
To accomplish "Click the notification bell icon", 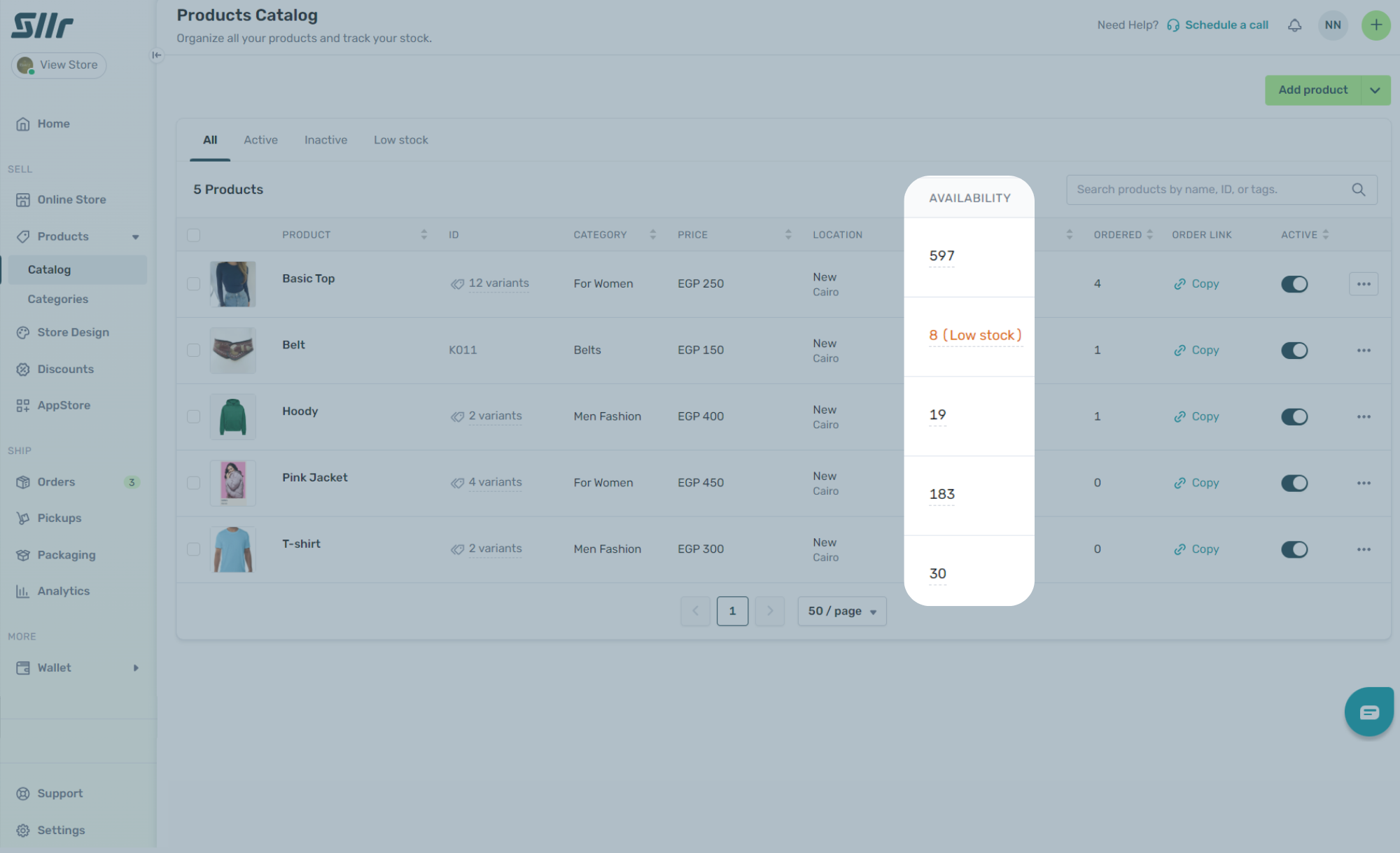I will [1294, 25].
